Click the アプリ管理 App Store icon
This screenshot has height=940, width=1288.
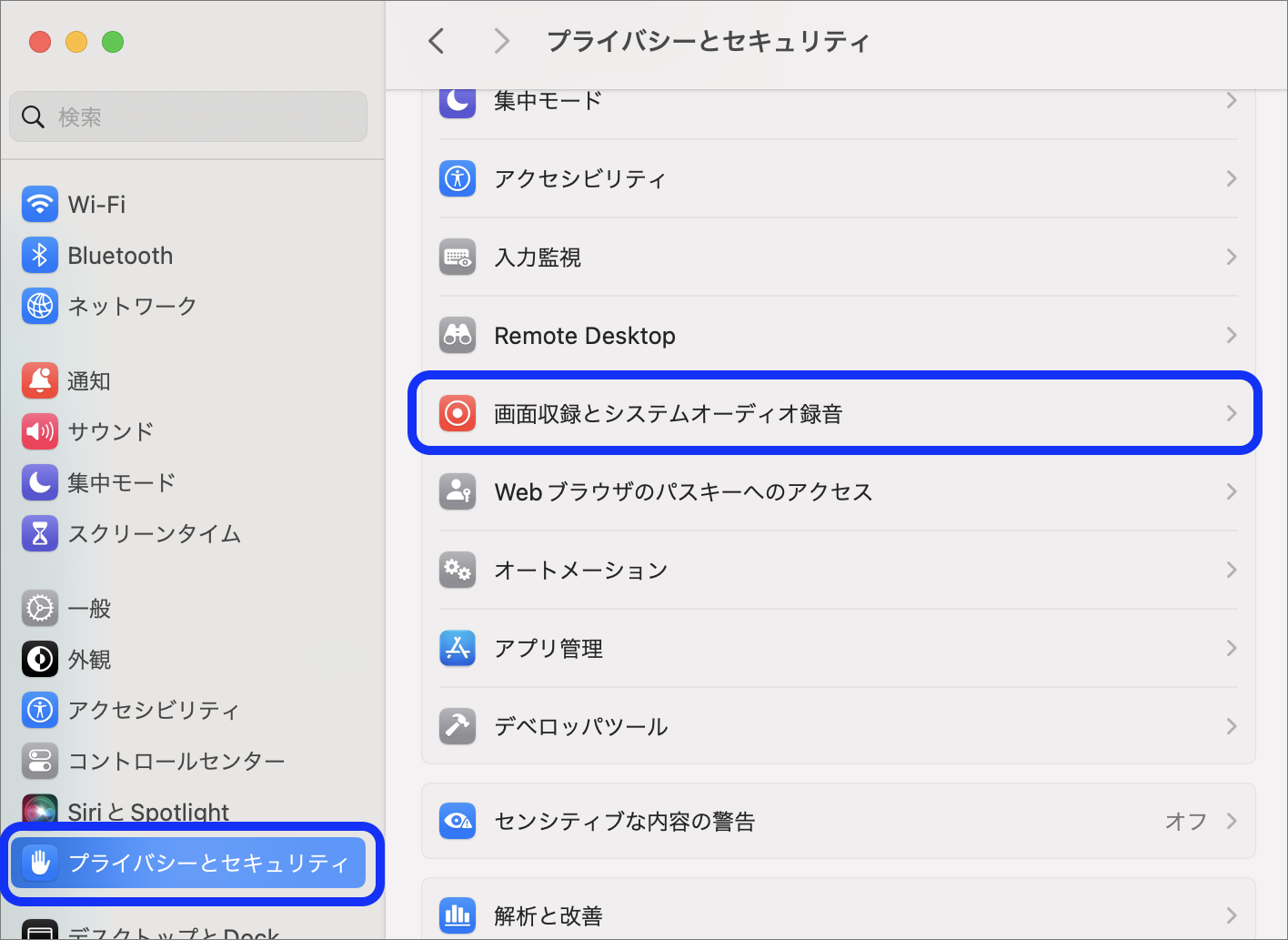458,649
